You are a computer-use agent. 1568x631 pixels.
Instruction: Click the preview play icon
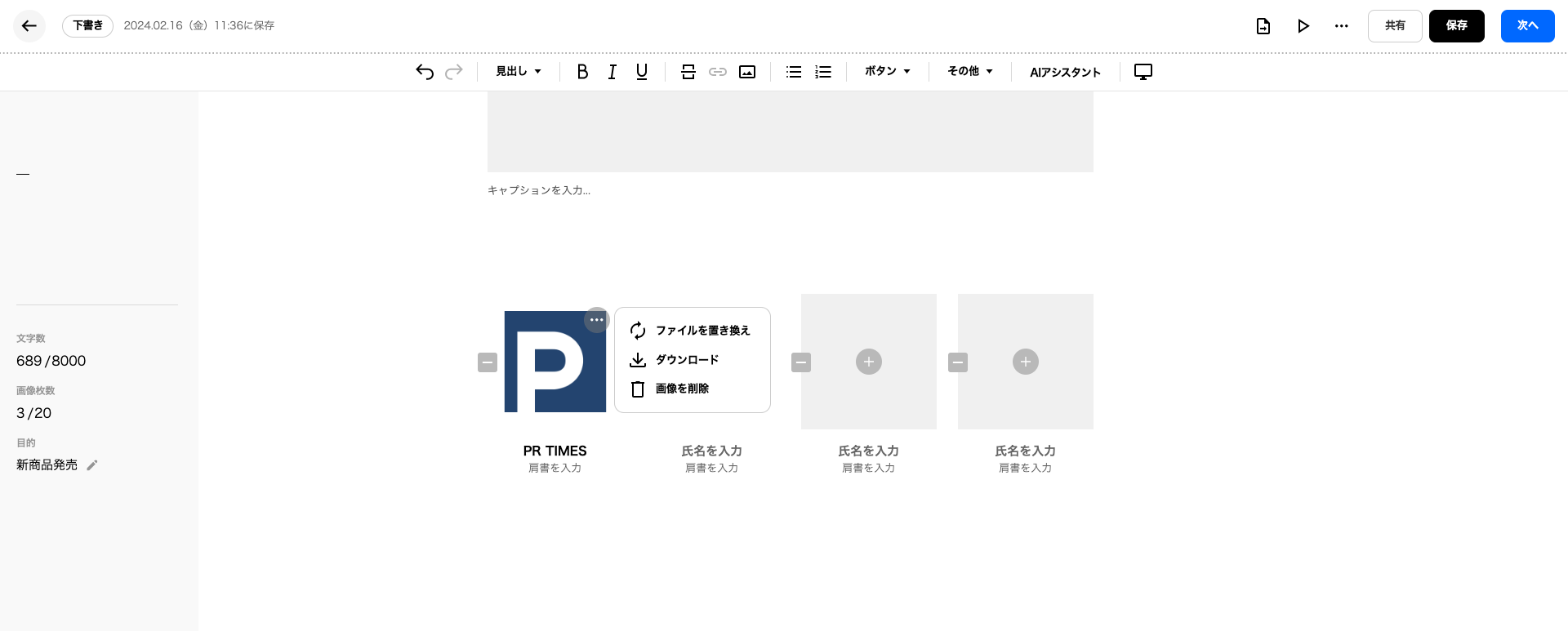pos(1303,26)
